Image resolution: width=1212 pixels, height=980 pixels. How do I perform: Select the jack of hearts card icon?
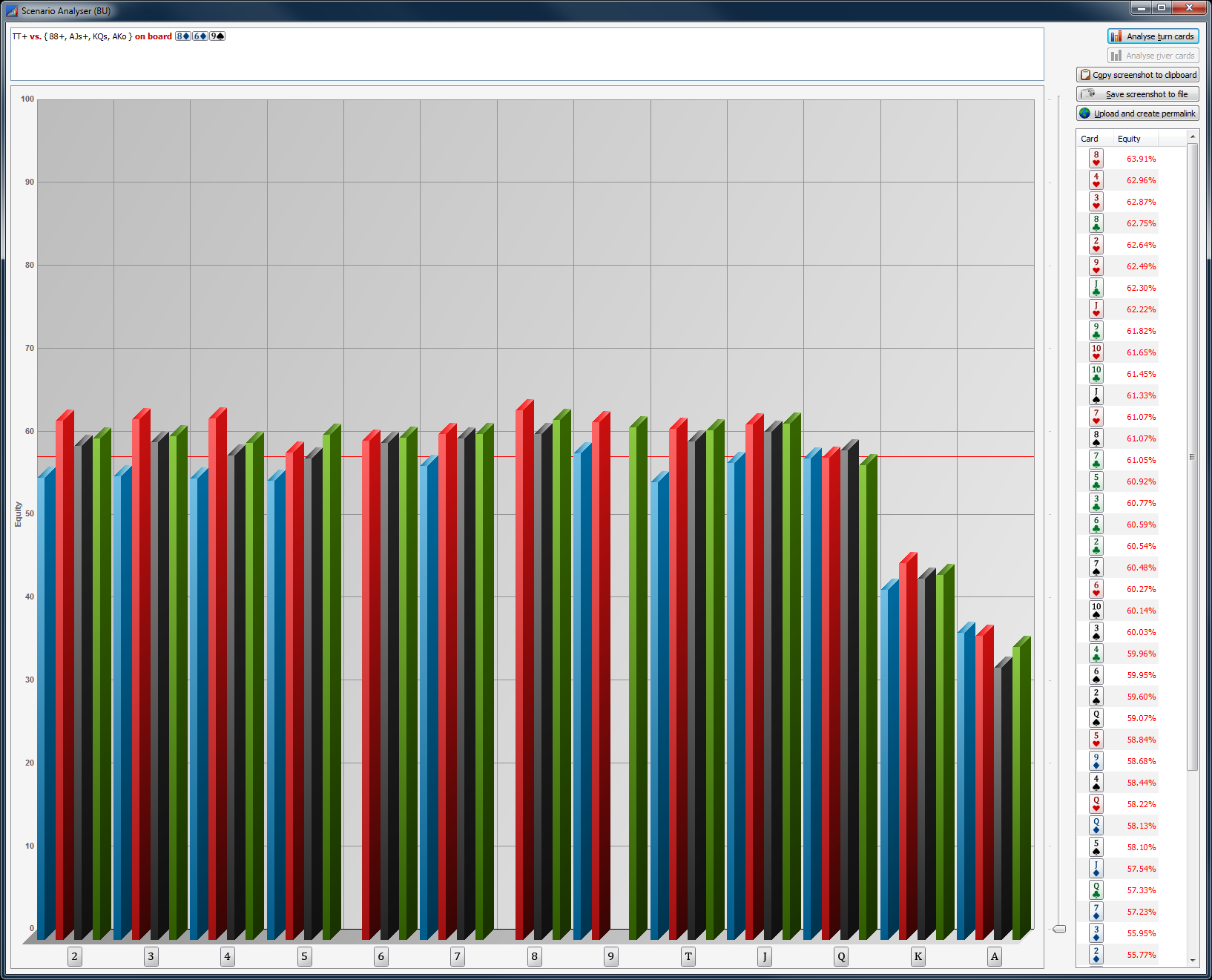click(1096, 309)
